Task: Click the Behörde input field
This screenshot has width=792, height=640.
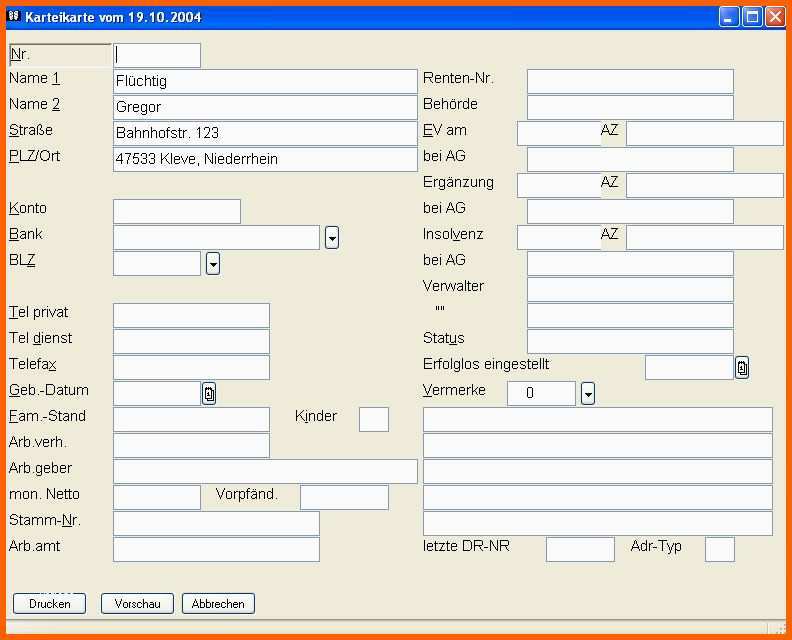Action: tap(630, 107)
